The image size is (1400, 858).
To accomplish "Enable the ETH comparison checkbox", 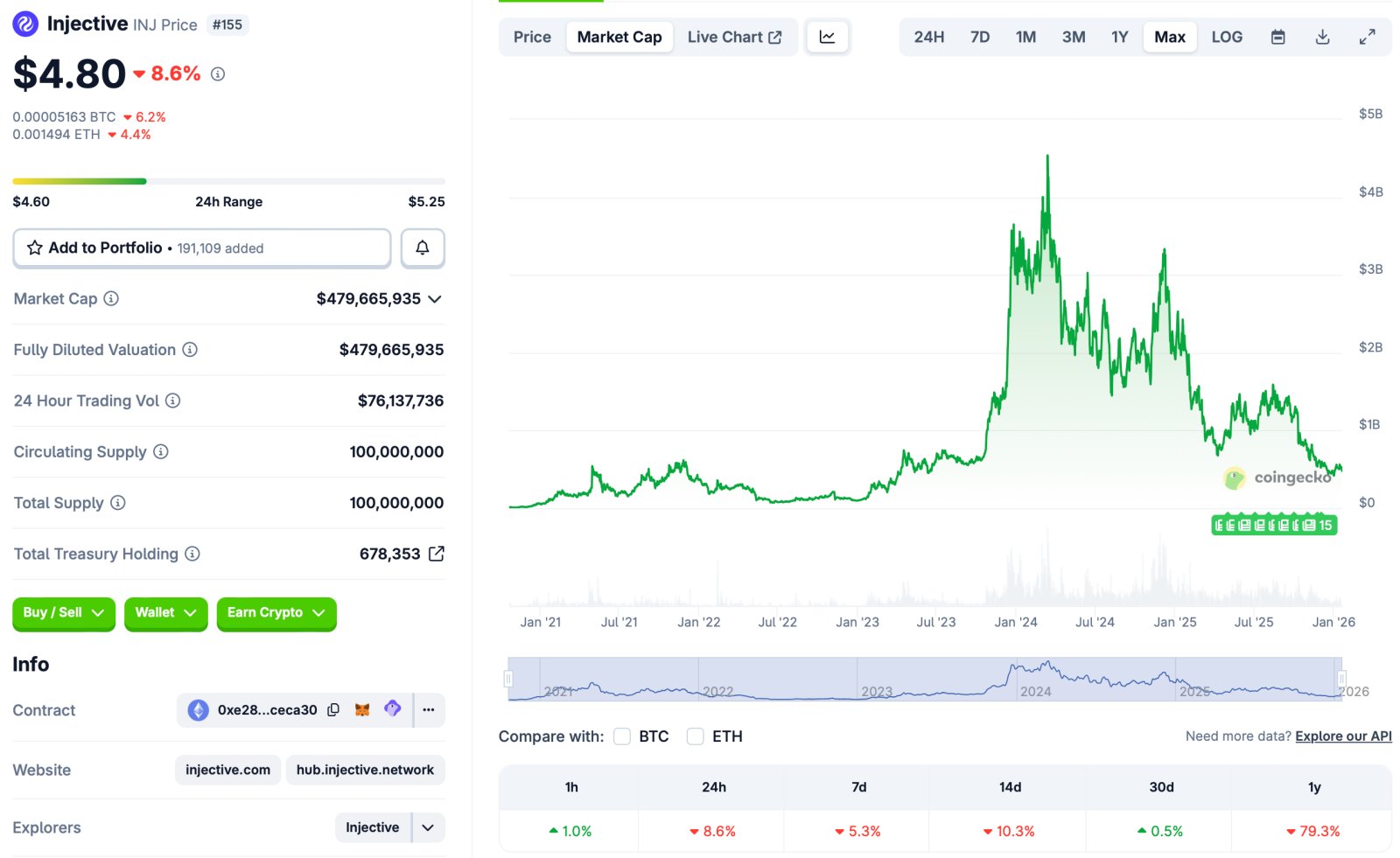I will tap(696, 736).
